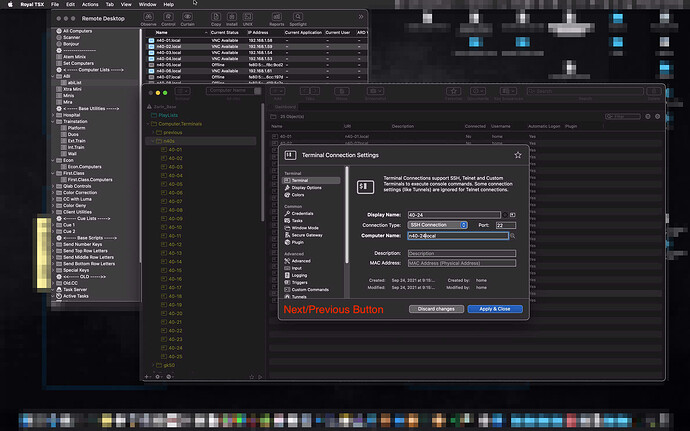This screenshot has width=690, height=431.
Task: Expand the previous folder in tree
Action: coord(152,132)
